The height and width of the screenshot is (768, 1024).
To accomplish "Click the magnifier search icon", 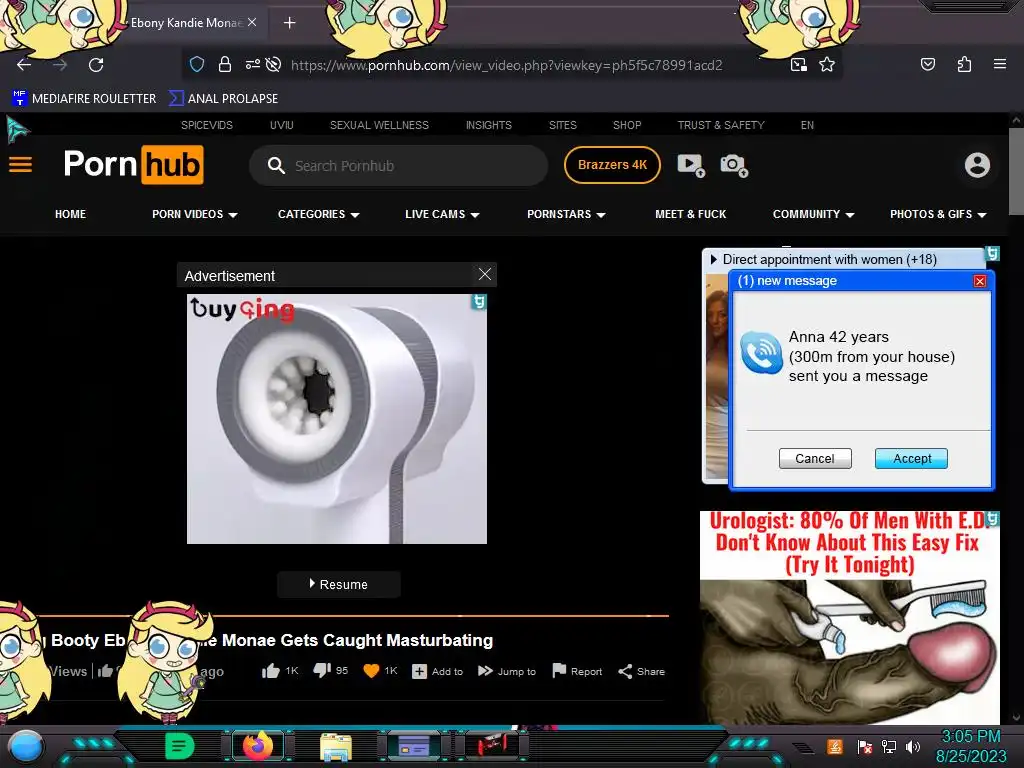I will click(276, 165).
